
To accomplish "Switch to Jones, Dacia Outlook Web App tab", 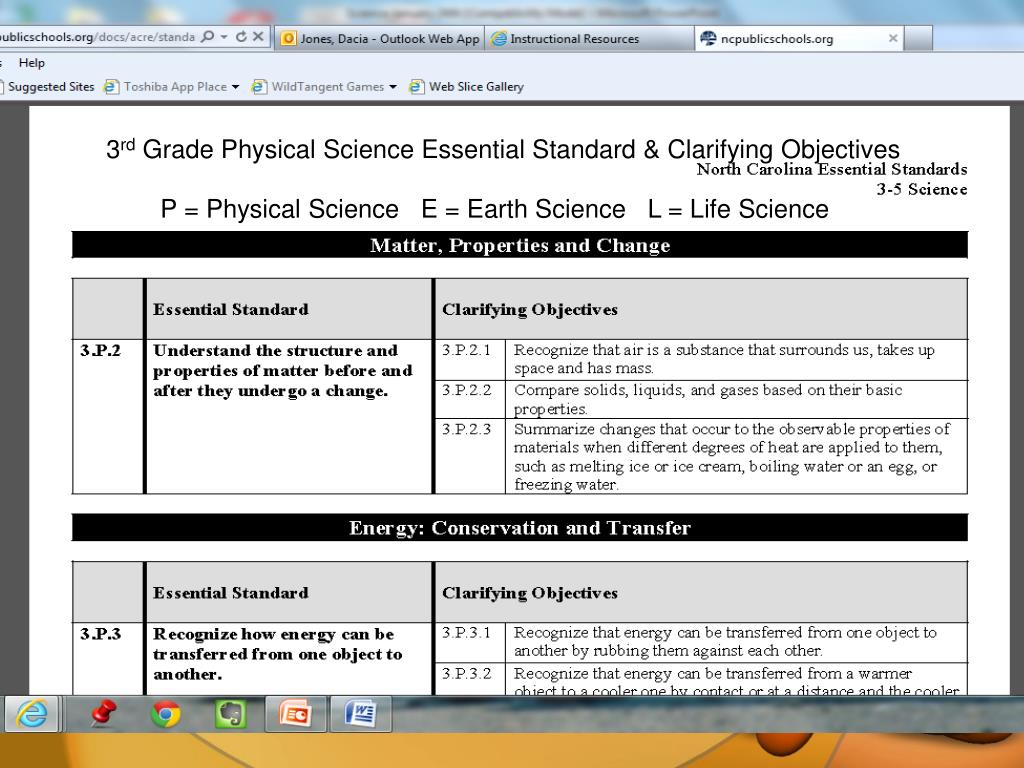I will [x=379, y=39].
